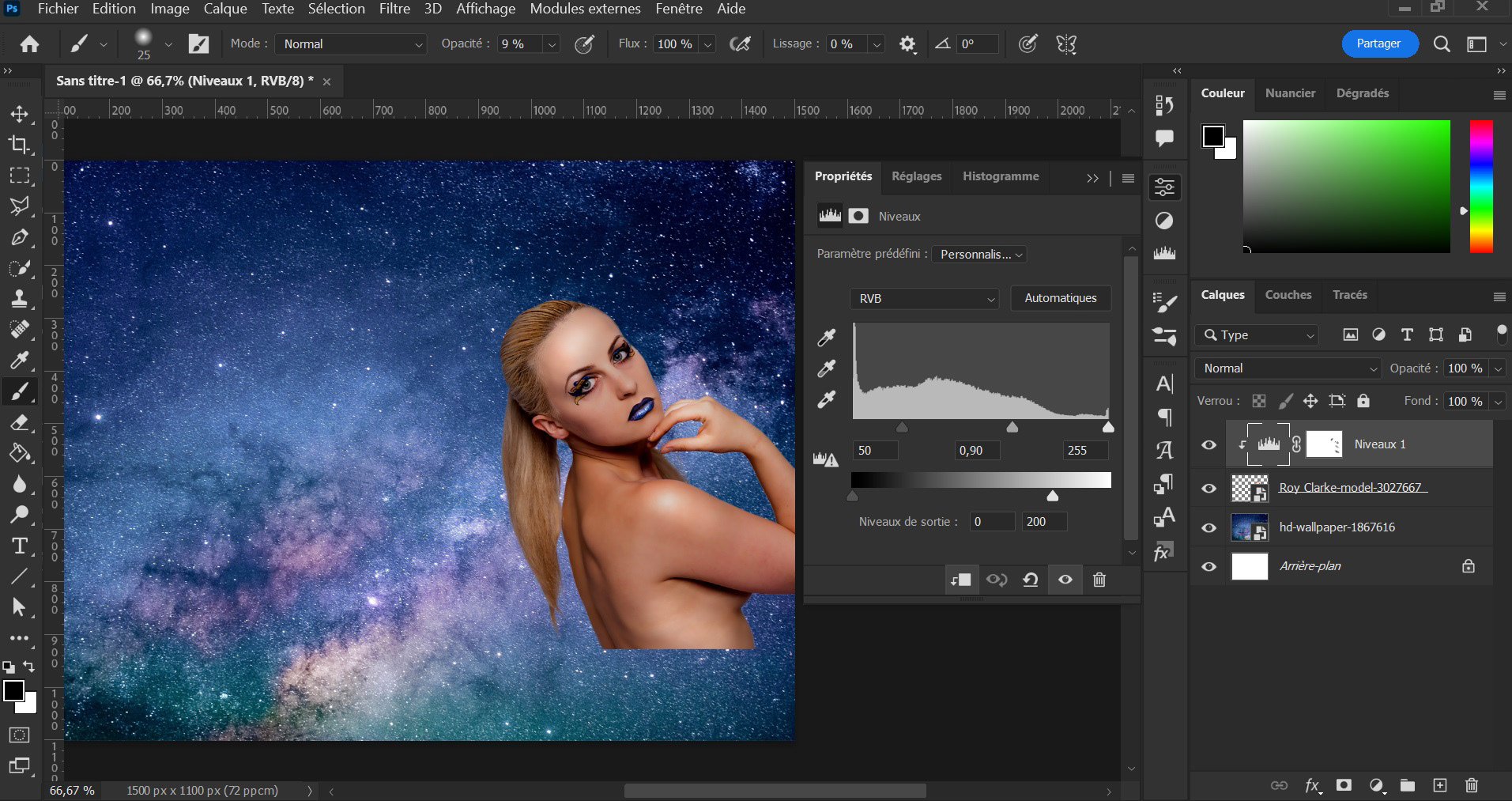Open the Filtre menu

coord(394,9)
